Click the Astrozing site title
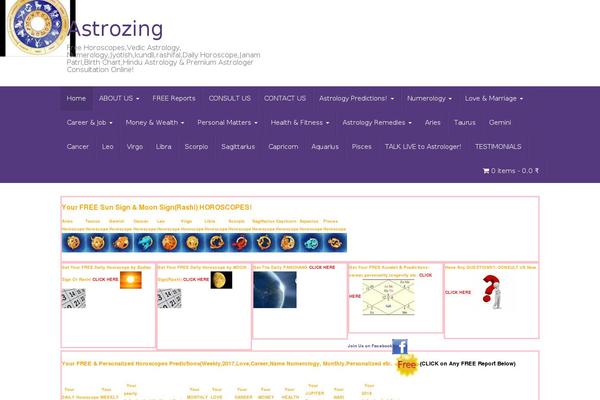This screenshot has height=400, width=600. (116, 29)
